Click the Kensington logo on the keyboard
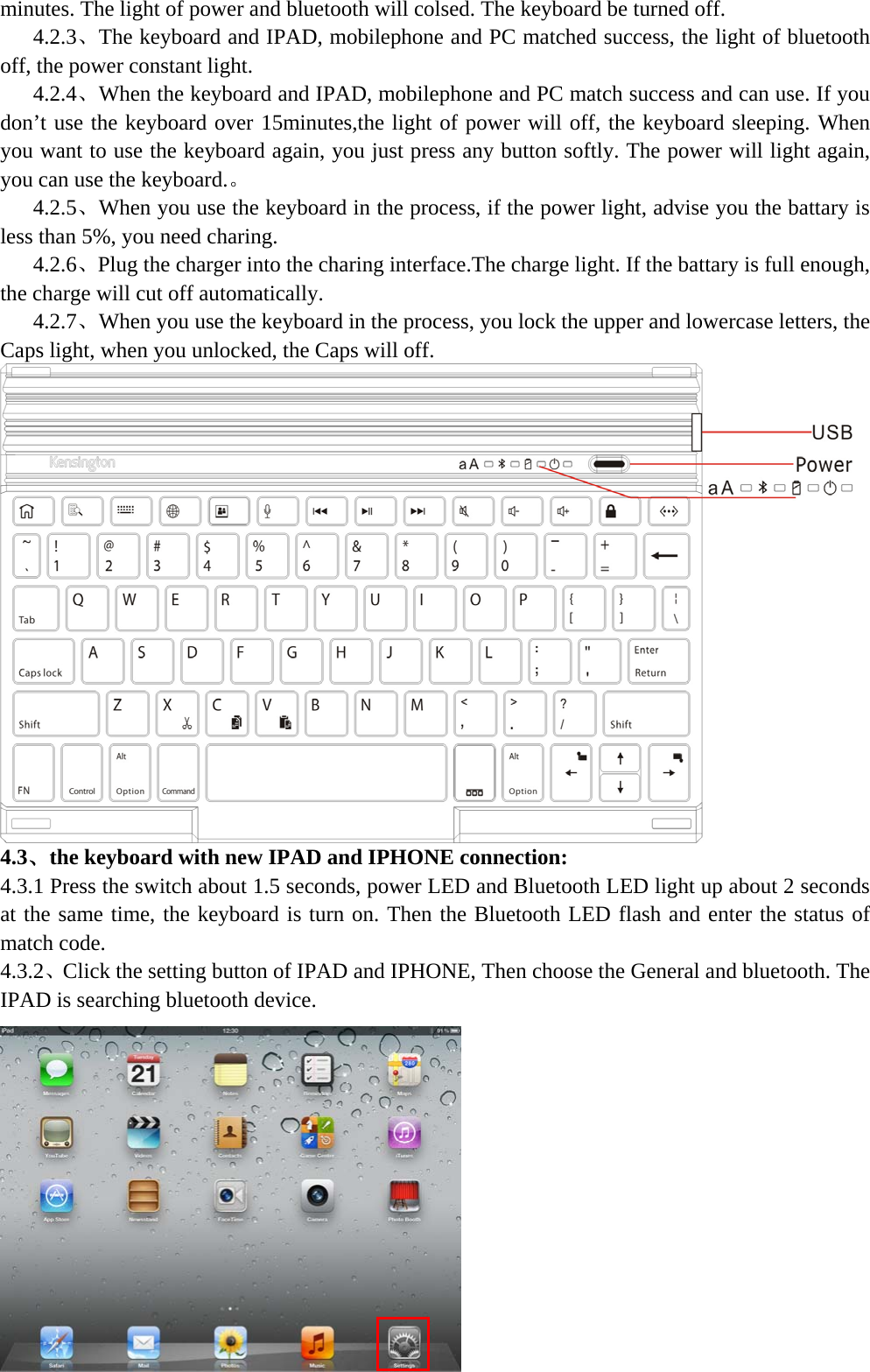The height and width of the screenshot is (1372, 870). click(82, 462)
